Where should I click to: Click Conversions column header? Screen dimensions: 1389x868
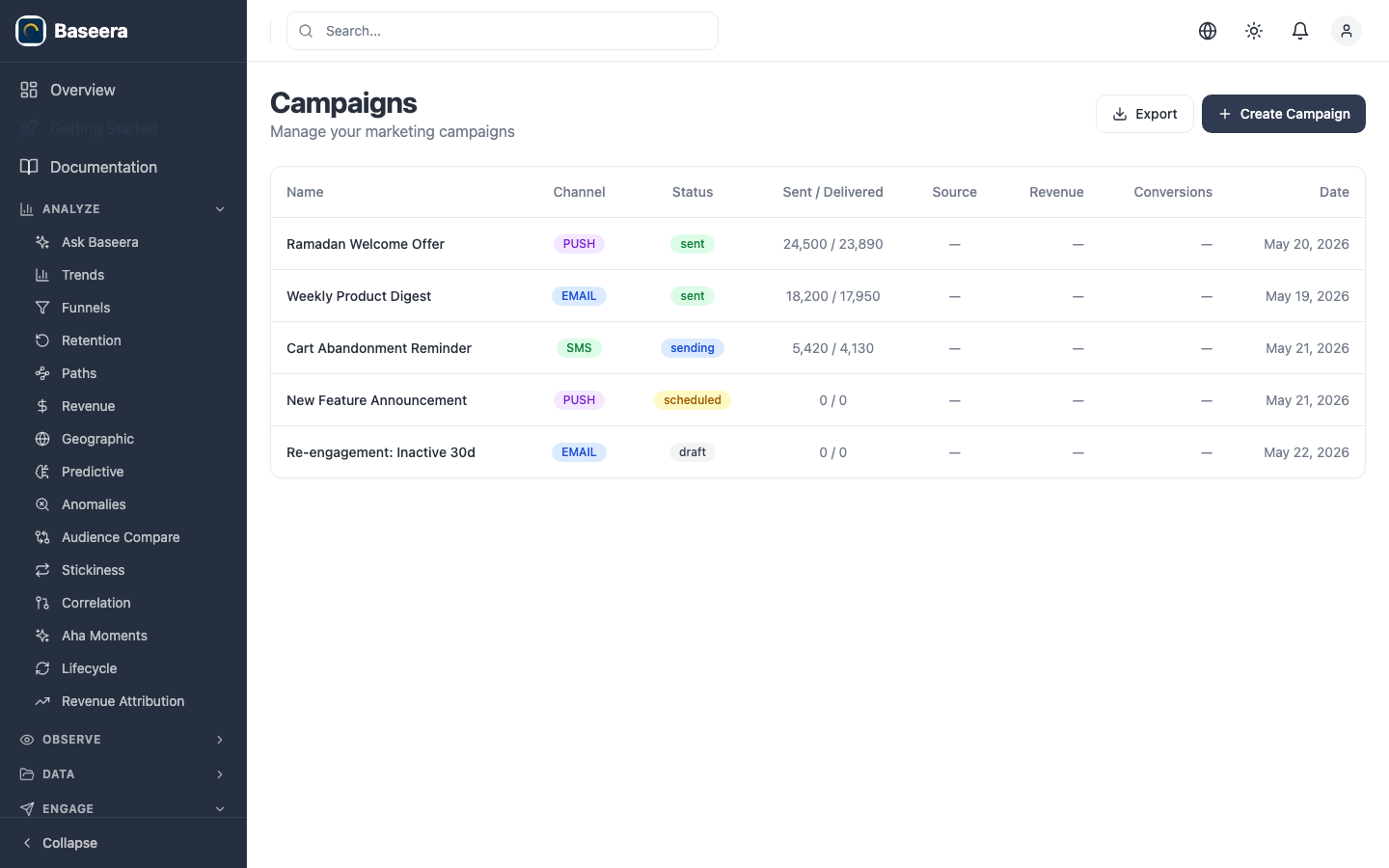point(1173,192)
